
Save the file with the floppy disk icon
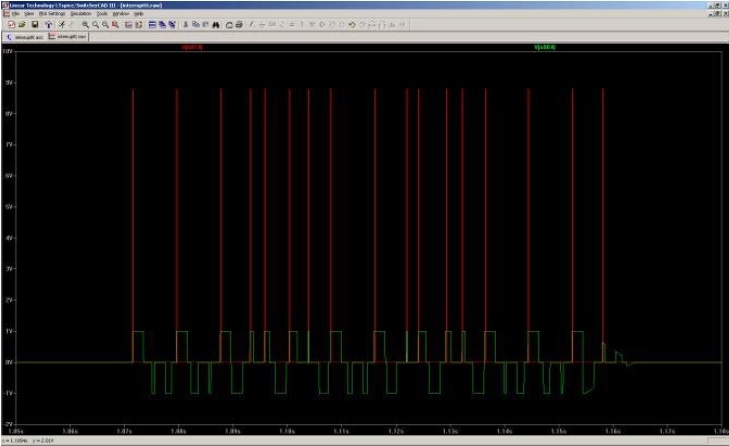pos(34,25)
